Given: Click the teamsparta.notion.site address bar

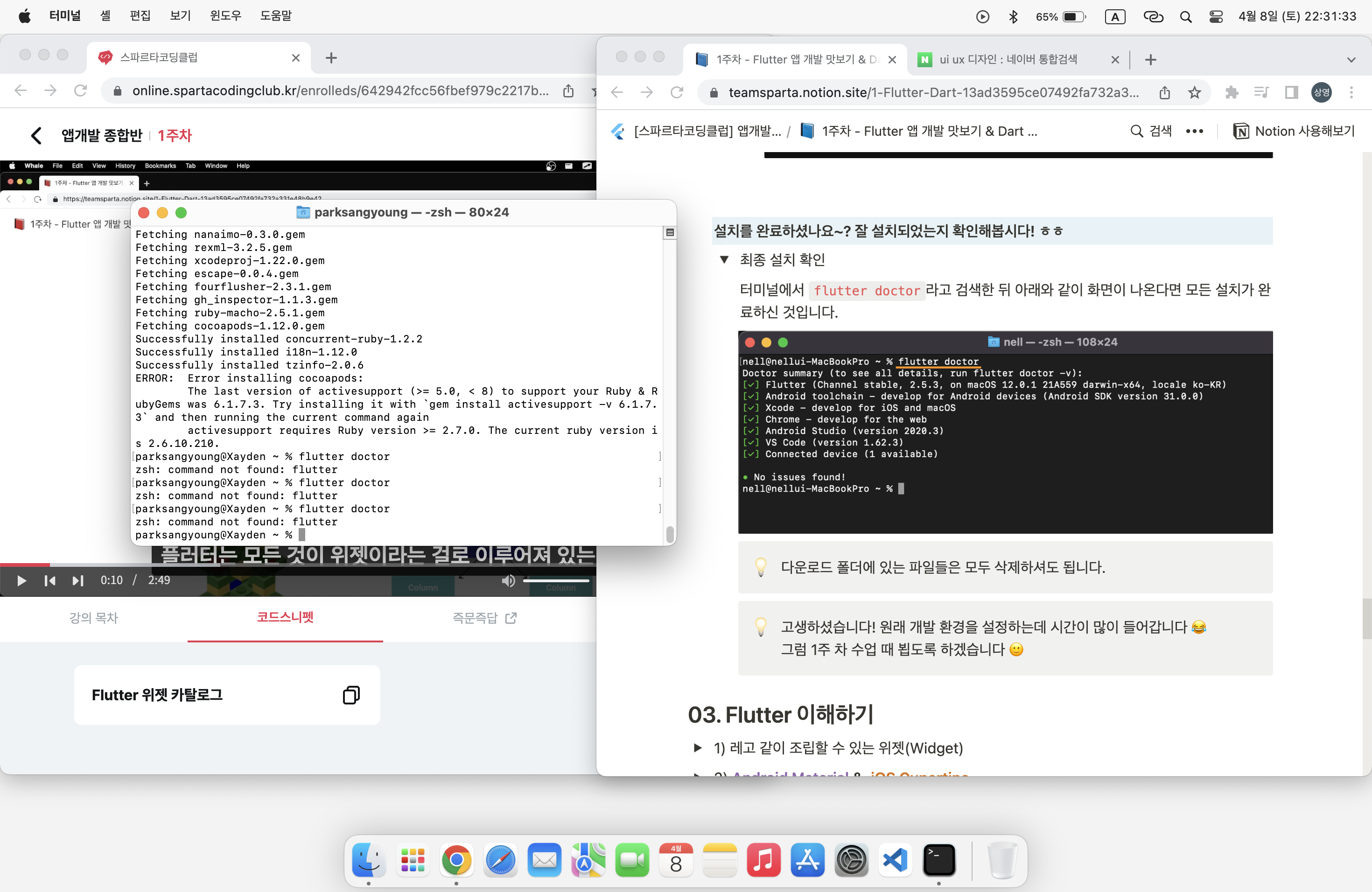Looking at the screenshot, I should pyautogui.click(x=934, y=93).
